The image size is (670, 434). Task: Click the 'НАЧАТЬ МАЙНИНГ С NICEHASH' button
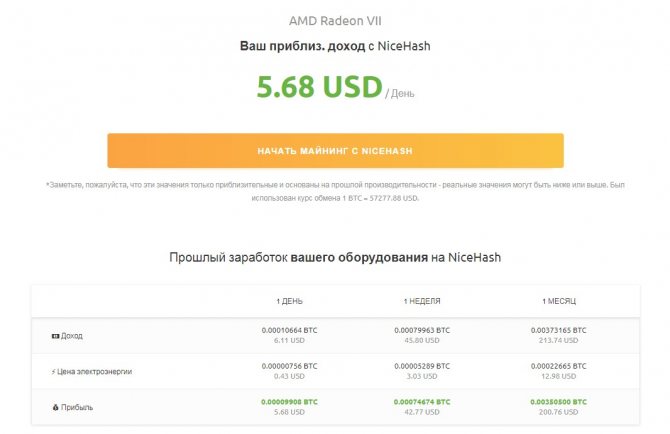click(335, 150)
